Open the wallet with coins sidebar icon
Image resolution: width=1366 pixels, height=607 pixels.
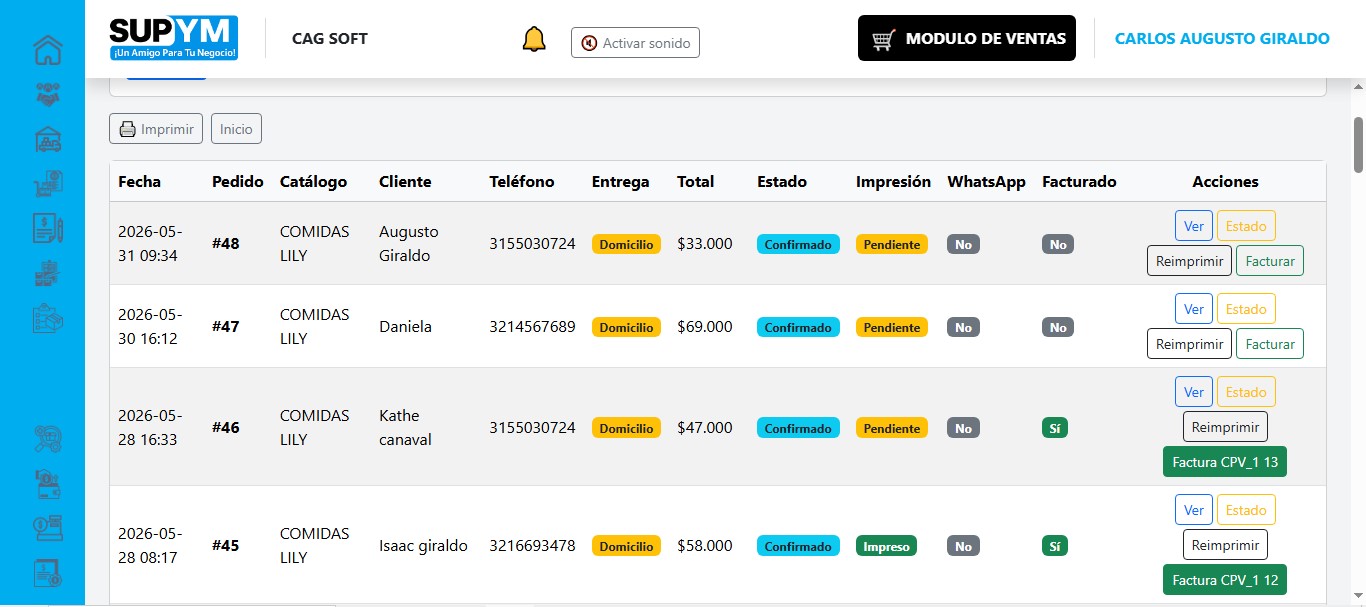coord(48,484)
